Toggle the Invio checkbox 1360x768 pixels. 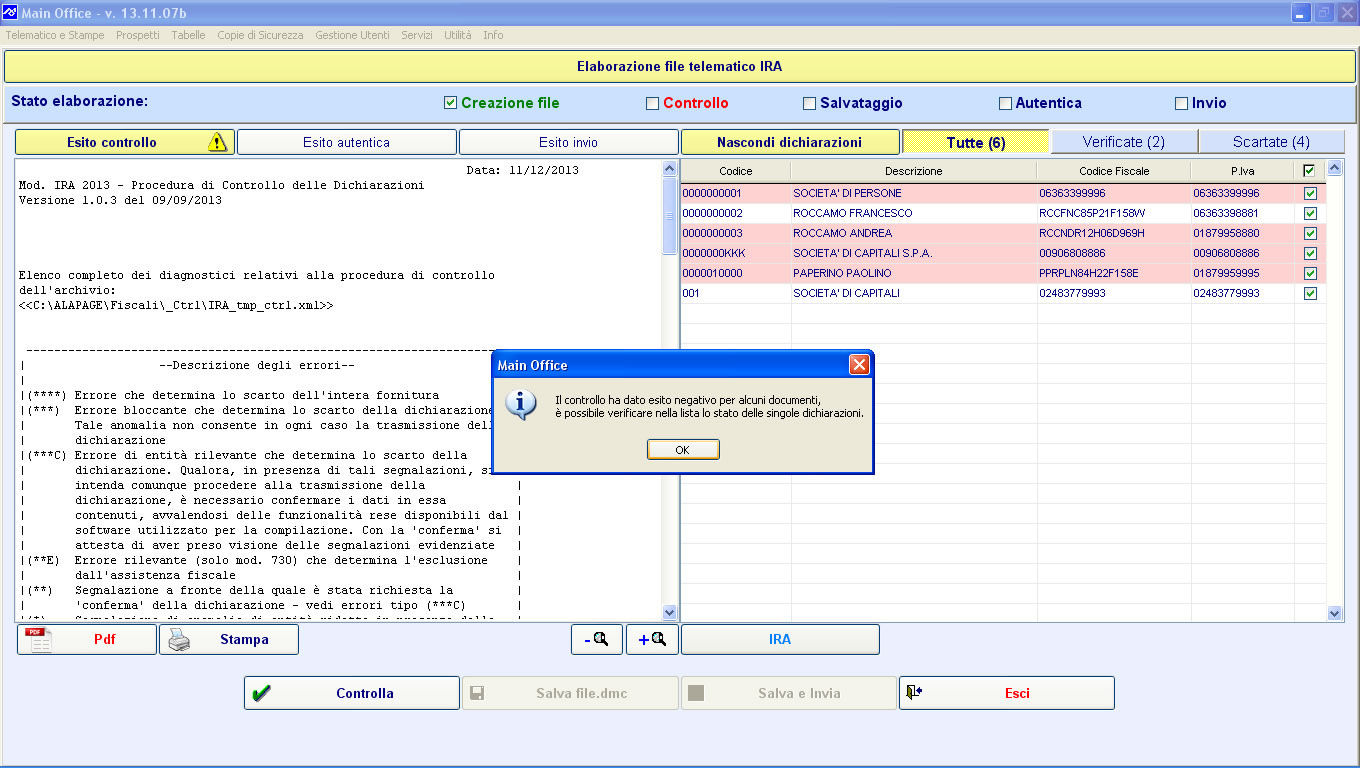pyautogui.click(x=1182, y=103)
